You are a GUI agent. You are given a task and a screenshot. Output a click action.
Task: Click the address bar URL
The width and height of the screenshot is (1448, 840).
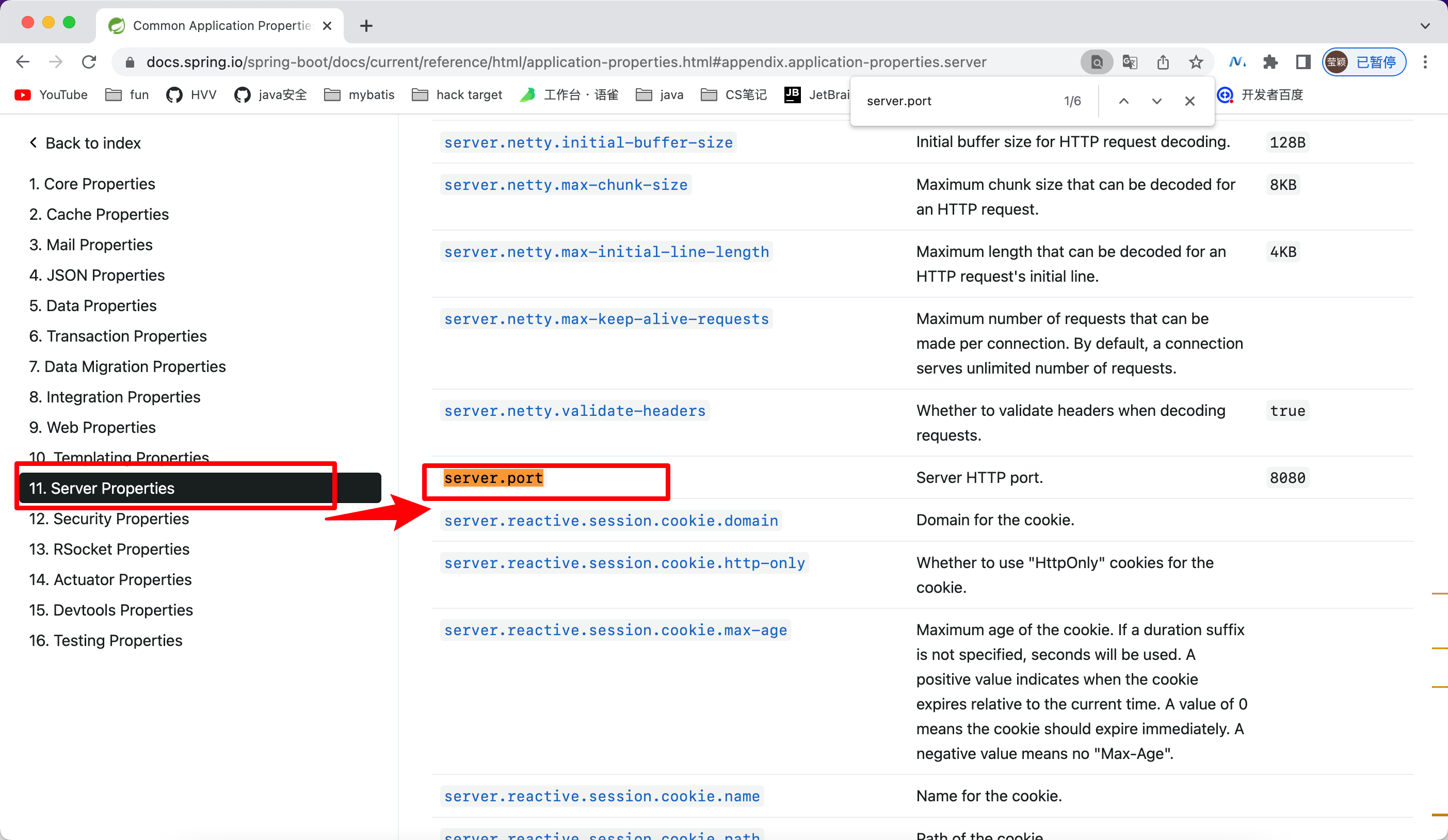(x=566, y=62)
